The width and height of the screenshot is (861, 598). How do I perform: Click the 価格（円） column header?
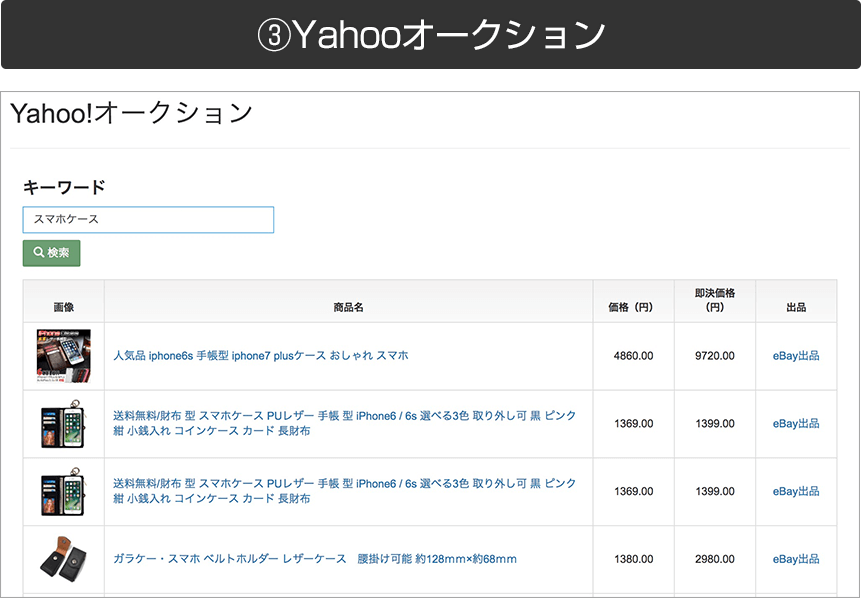click(633, 307)
